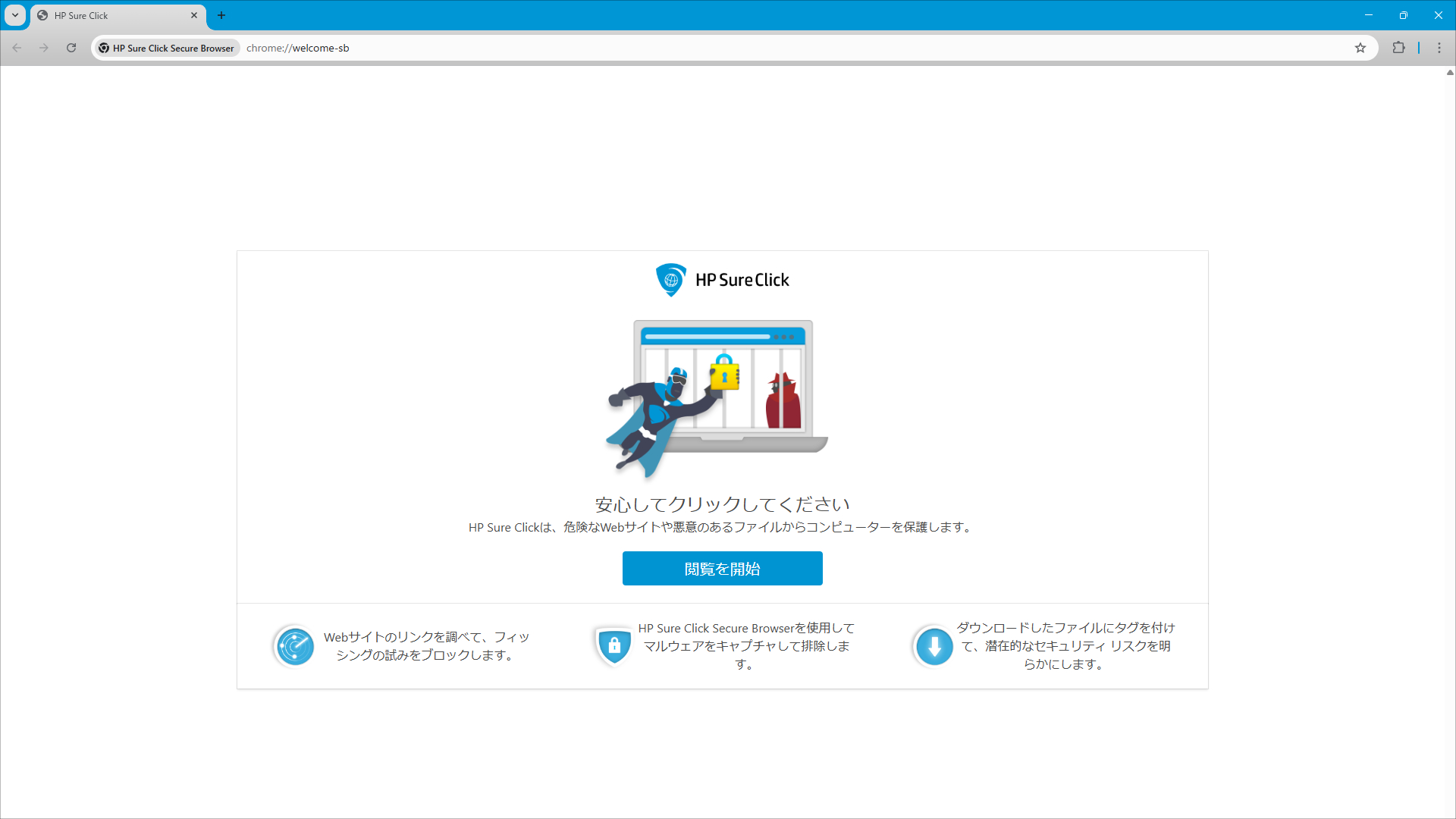1456x819 pixels.
Task: Click the HP Sure Click shield logo
Action: pyautogui.click(x=671, y=280)
